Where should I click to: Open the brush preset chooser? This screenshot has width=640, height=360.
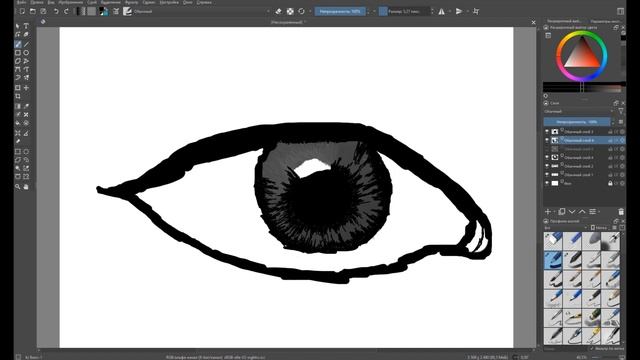(127, 11)
